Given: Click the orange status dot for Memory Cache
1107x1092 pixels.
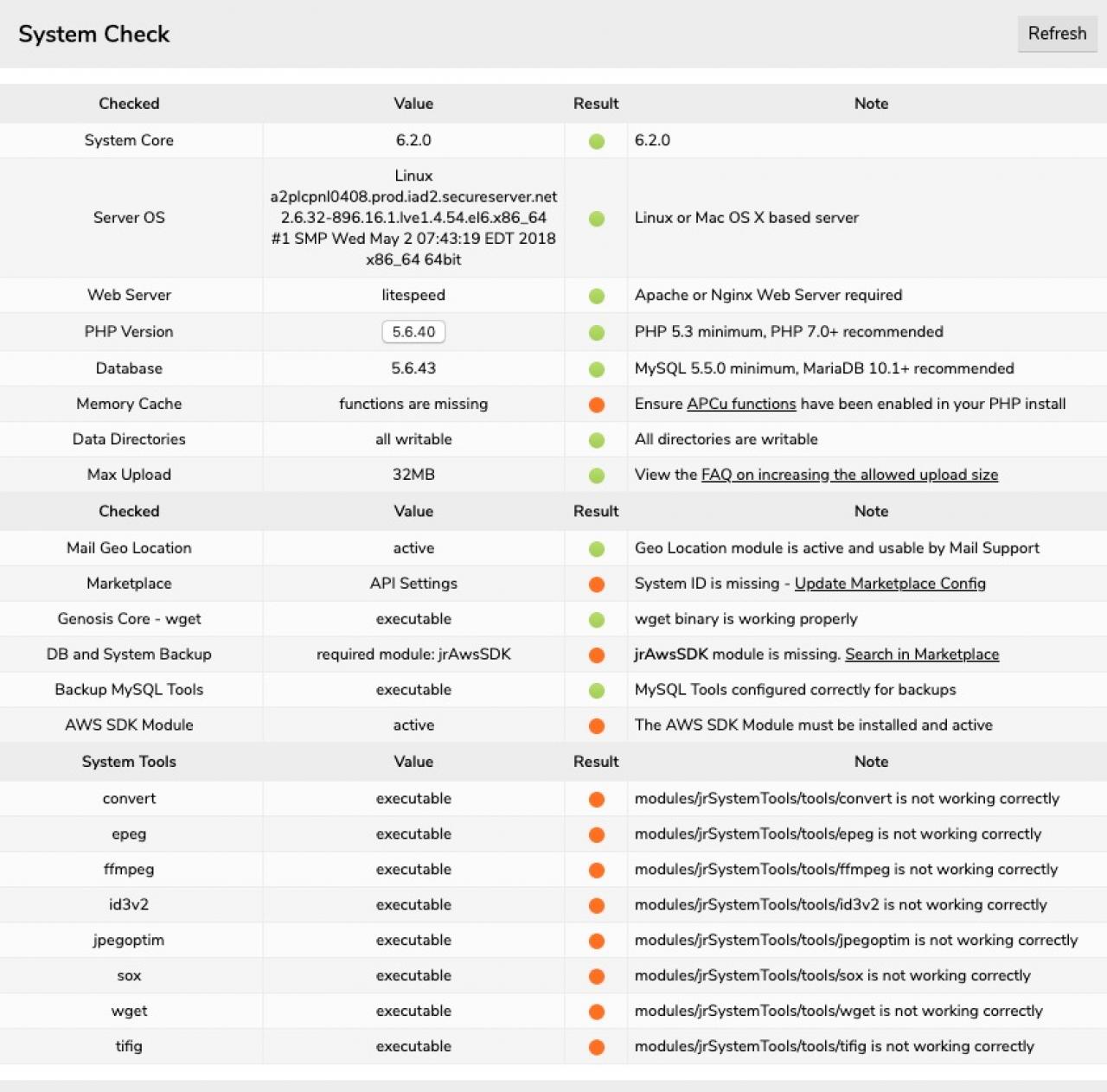Looking at the screenshot, I should pyautogui.click(x=597, y=405).
